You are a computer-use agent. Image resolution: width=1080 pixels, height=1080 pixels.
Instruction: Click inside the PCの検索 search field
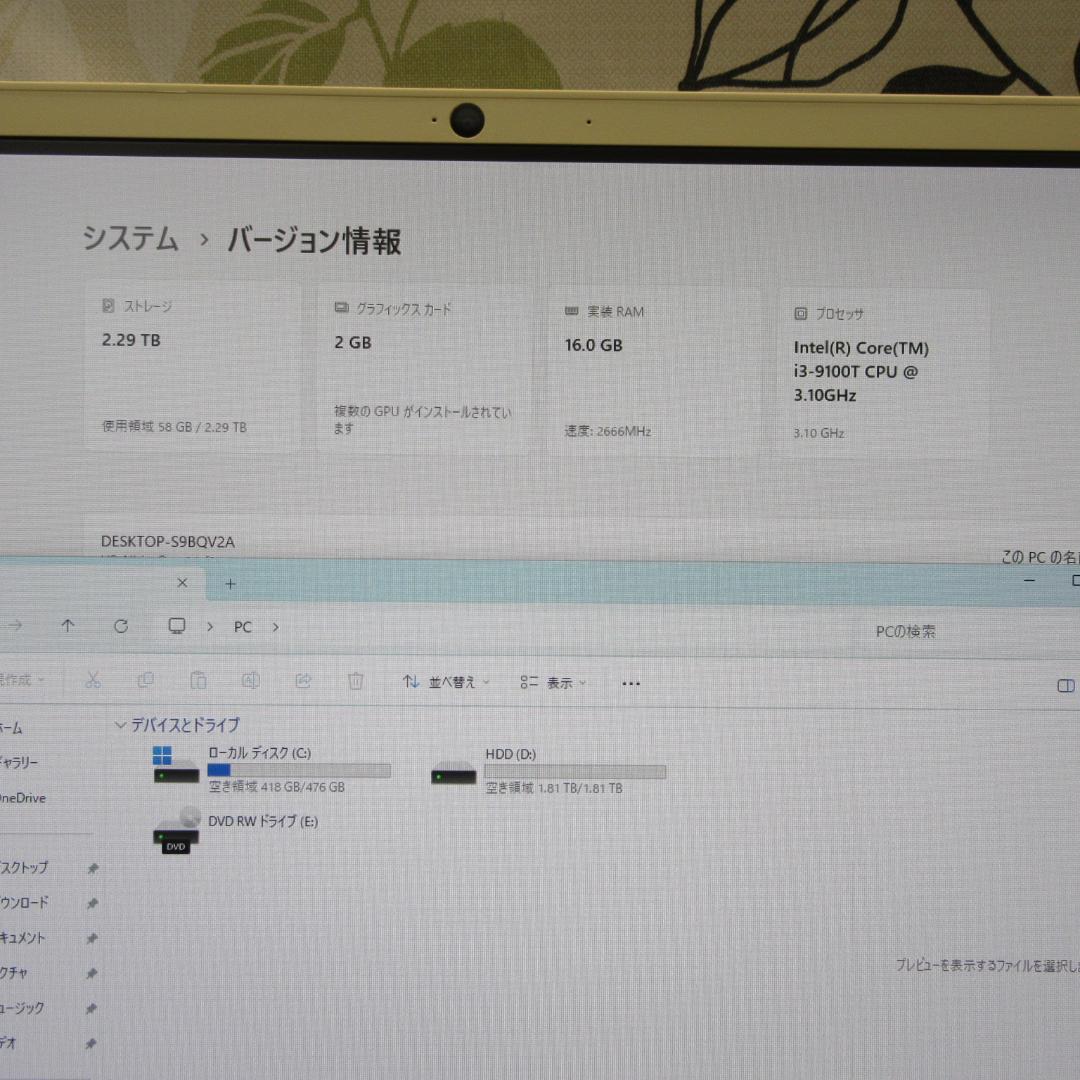905,630
